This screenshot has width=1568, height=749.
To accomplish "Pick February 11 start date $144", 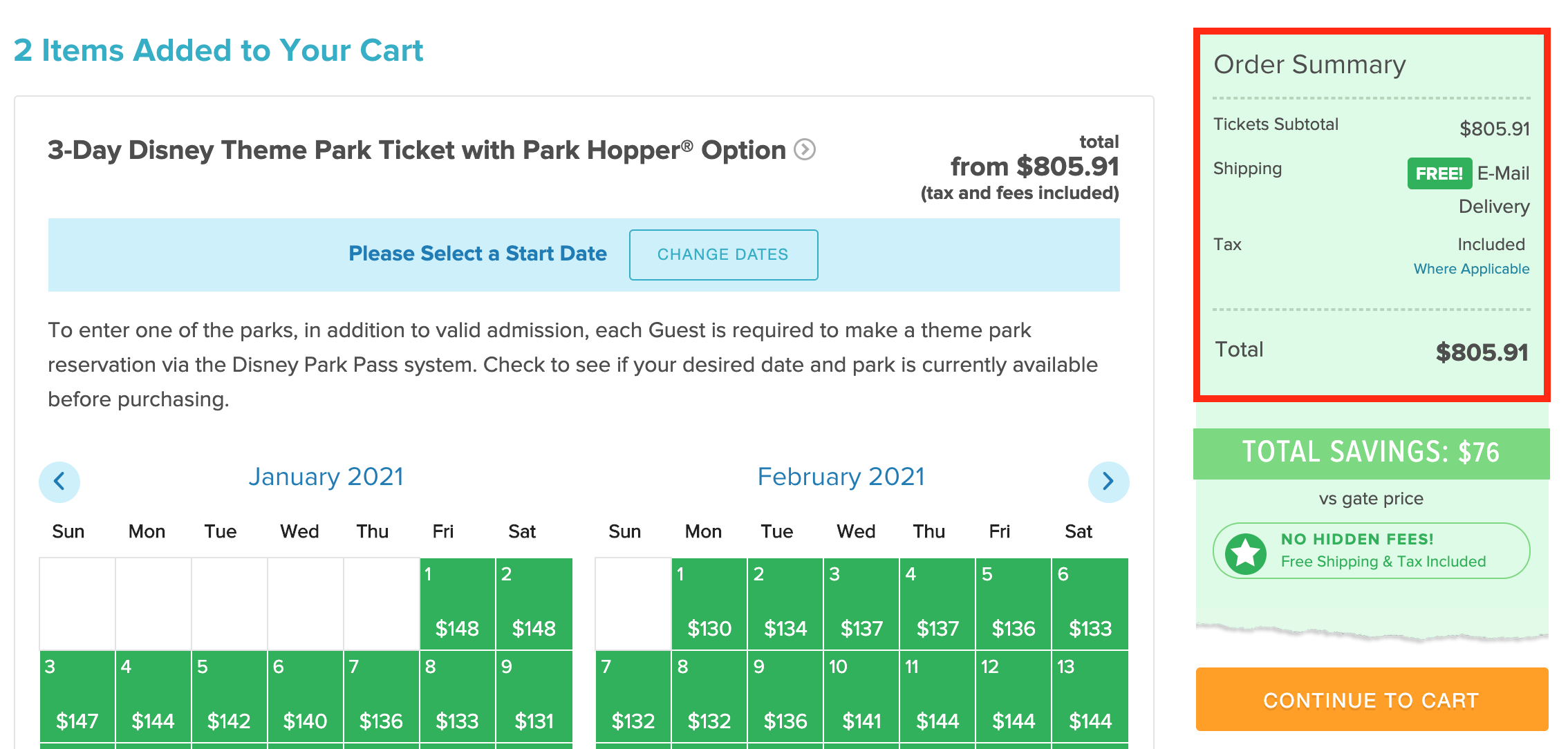I will point(937,696).
